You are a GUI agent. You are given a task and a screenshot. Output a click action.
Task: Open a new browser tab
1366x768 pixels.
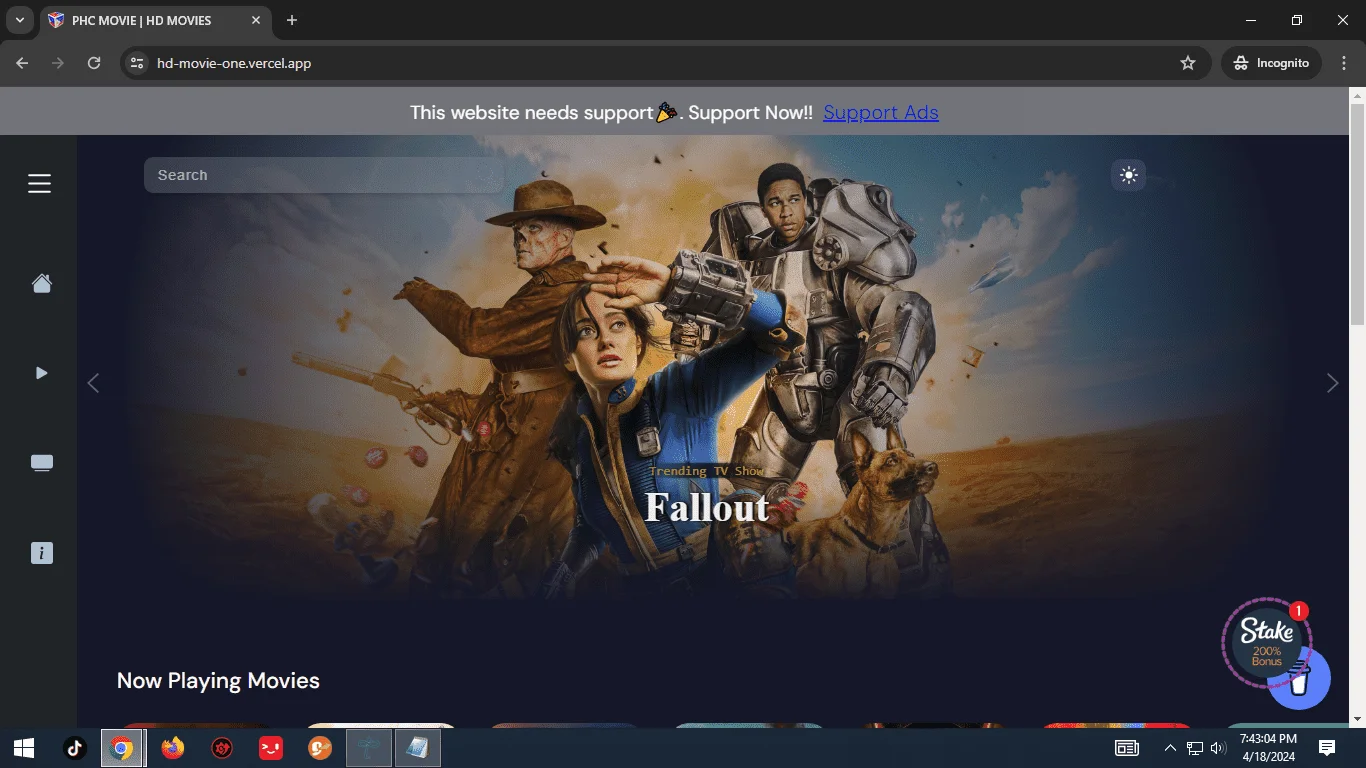(x=292, y=20)
